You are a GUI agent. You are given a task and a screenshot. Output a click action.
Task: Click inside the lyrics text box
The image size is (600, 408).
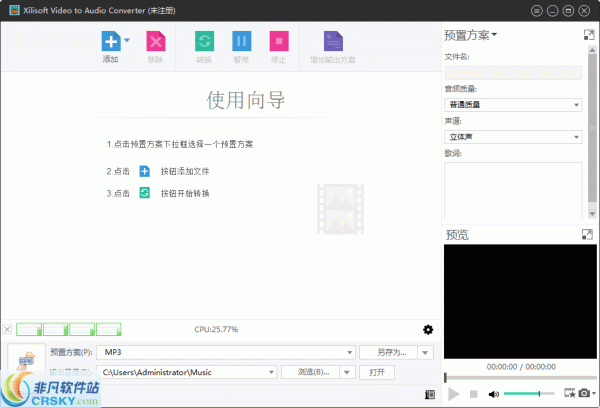tap(513, 190)
